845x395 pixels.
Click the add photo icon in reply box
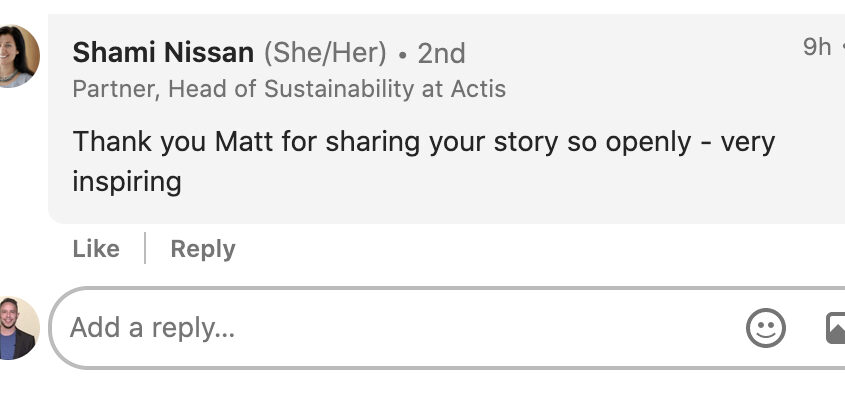coord(836,328)
